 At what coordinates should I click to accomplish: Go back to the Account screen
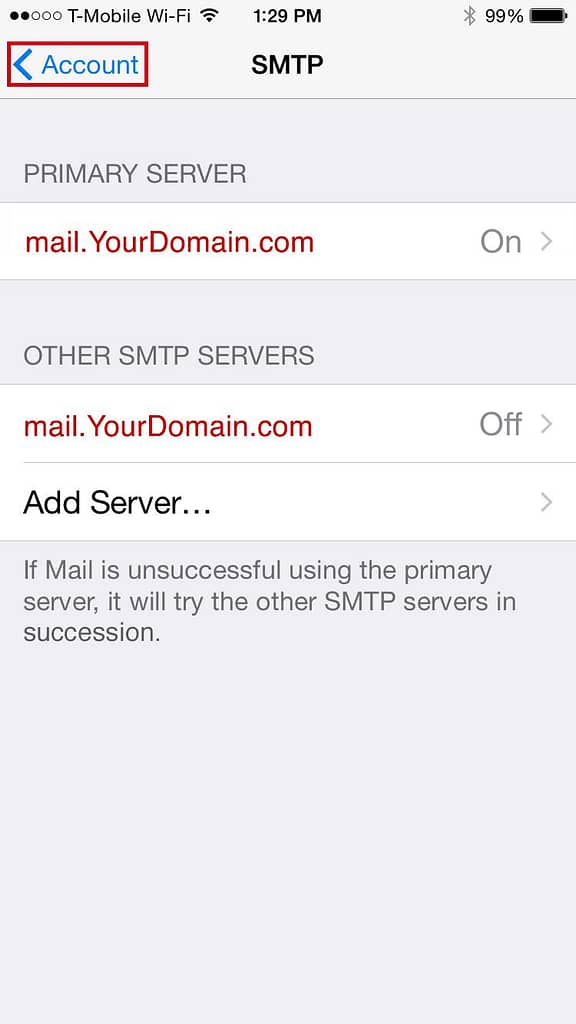pyautogui.click(x=77, y=65)
